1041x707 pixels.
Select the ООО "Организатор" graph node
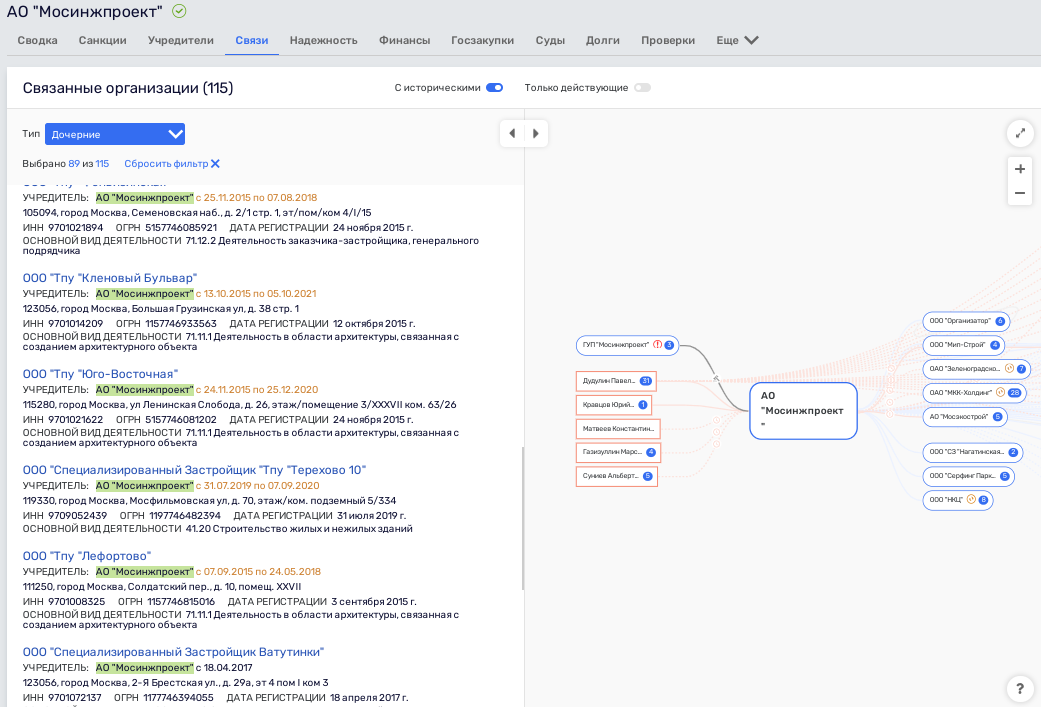[x=966, y=321]
